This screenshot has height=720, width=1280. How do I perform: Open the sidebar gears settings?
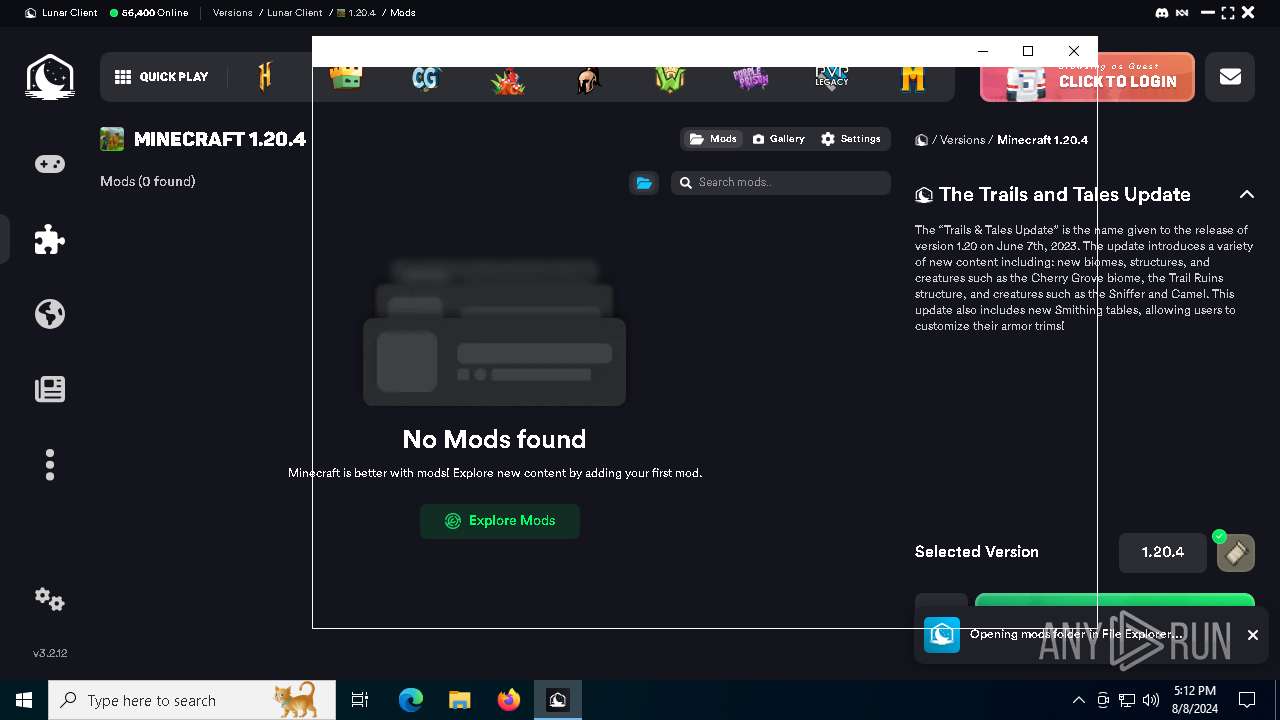coord(49,599)
